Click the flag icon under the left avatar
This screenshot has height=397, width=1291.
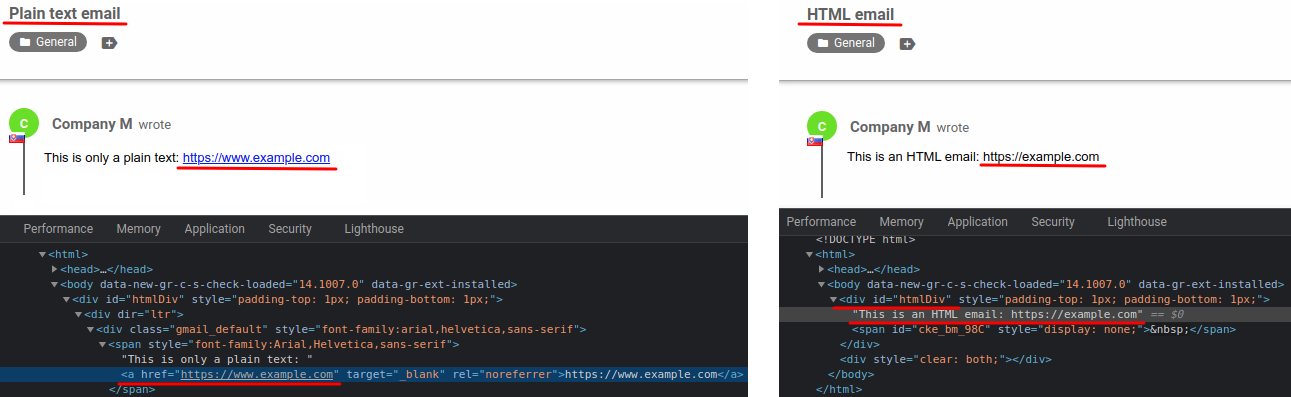click(17, 138)
